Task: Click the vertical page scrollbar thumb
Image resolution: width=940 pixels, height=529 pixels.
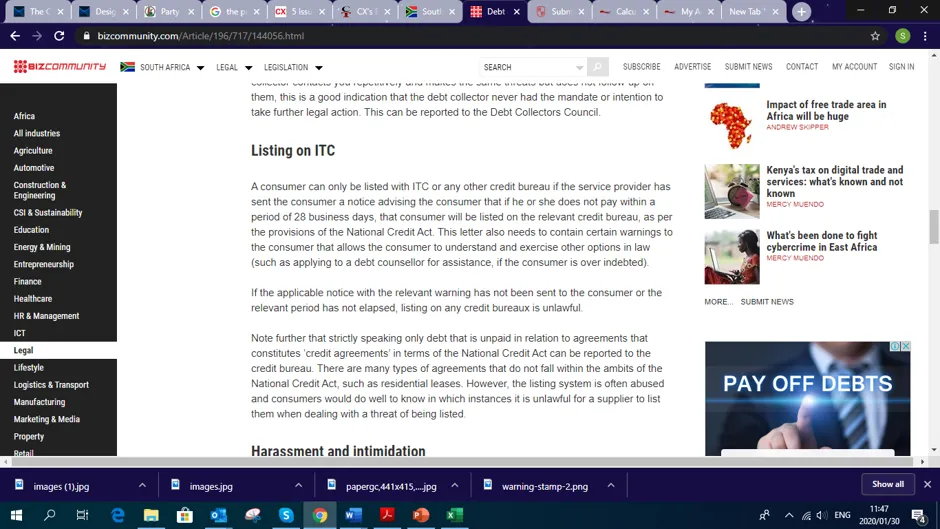Action: pos(934,227)
